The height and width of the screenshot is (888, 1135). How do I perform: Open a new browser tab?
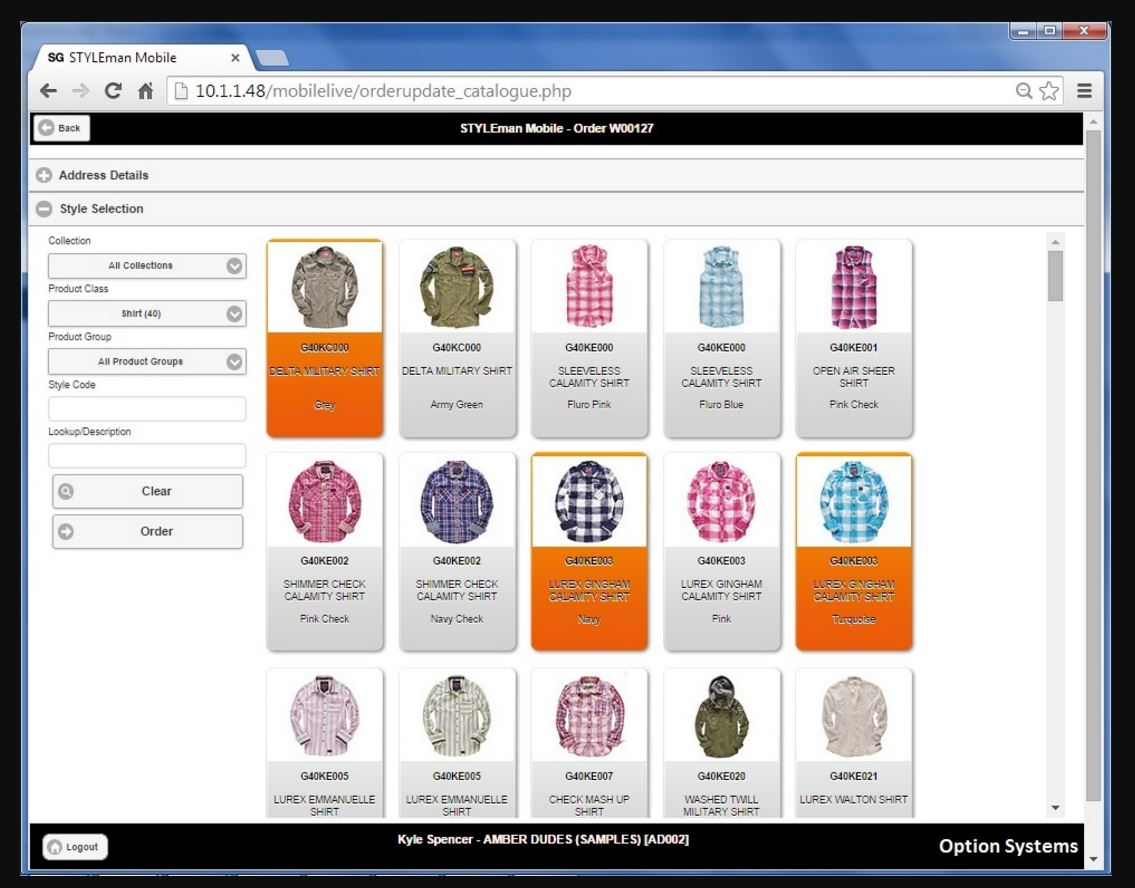click(x=272, y=58)
